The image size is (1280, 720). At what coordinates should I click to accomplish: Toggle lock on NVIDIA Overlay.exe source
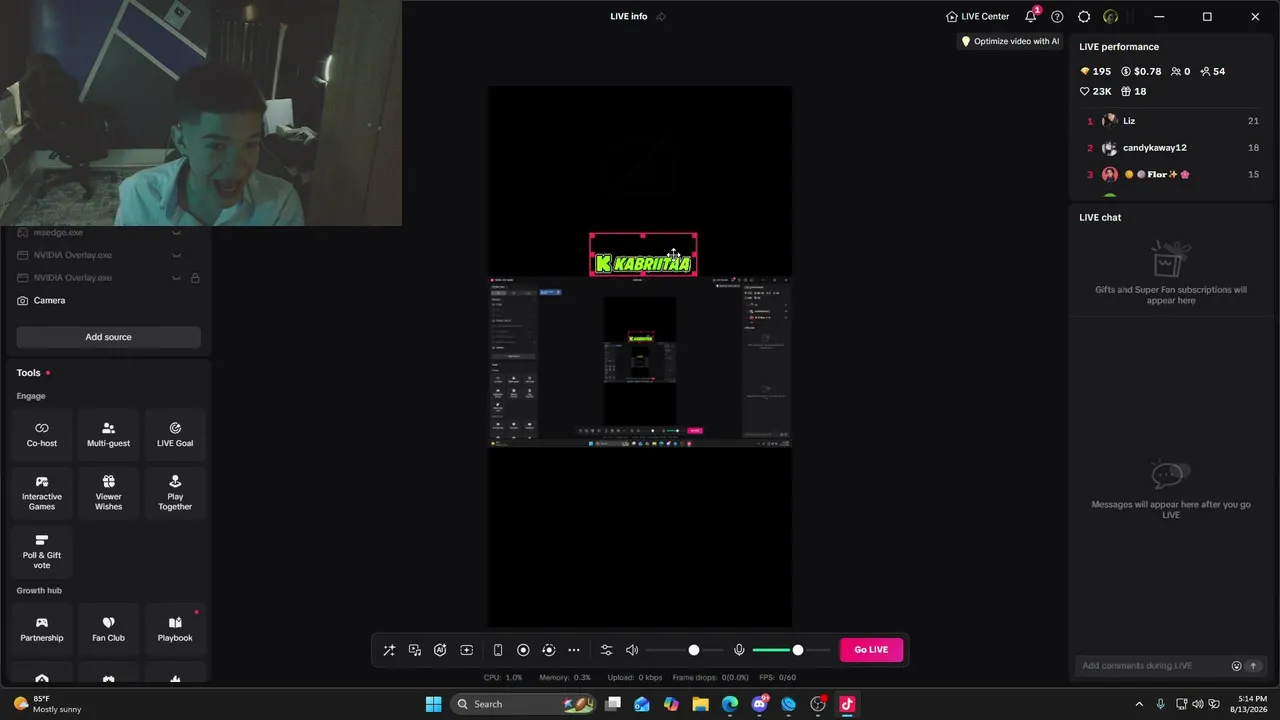coord(195,278)
